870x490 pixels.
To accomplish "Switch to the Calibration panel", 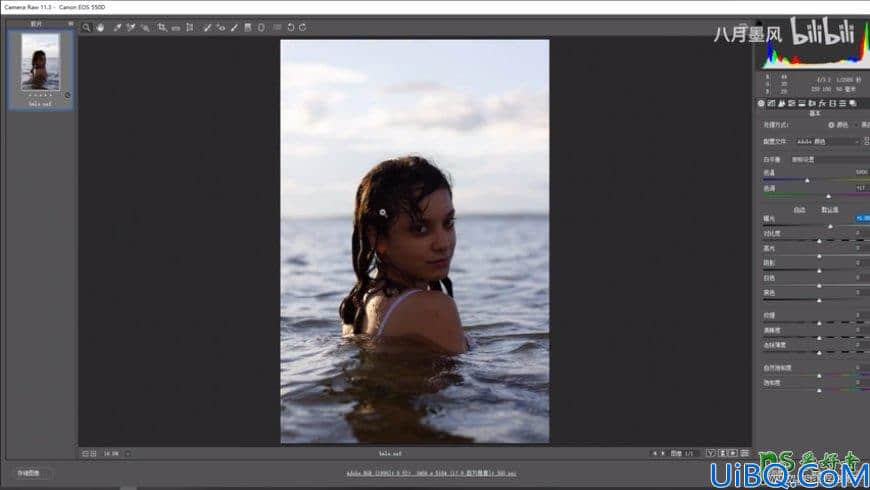I will click(x=833, y=103).
